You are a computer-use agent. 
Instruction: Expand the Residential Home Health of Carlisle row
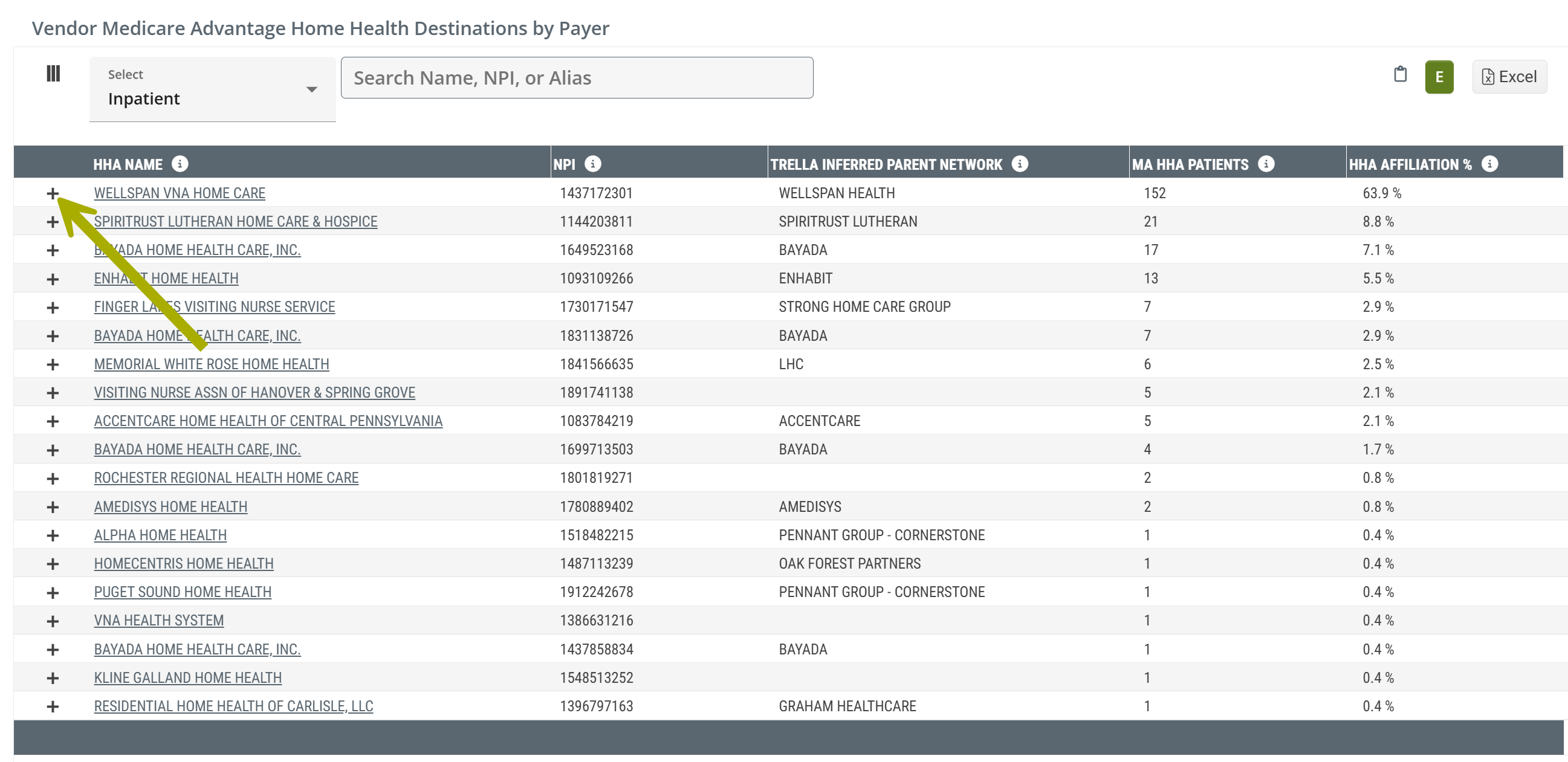53,706
